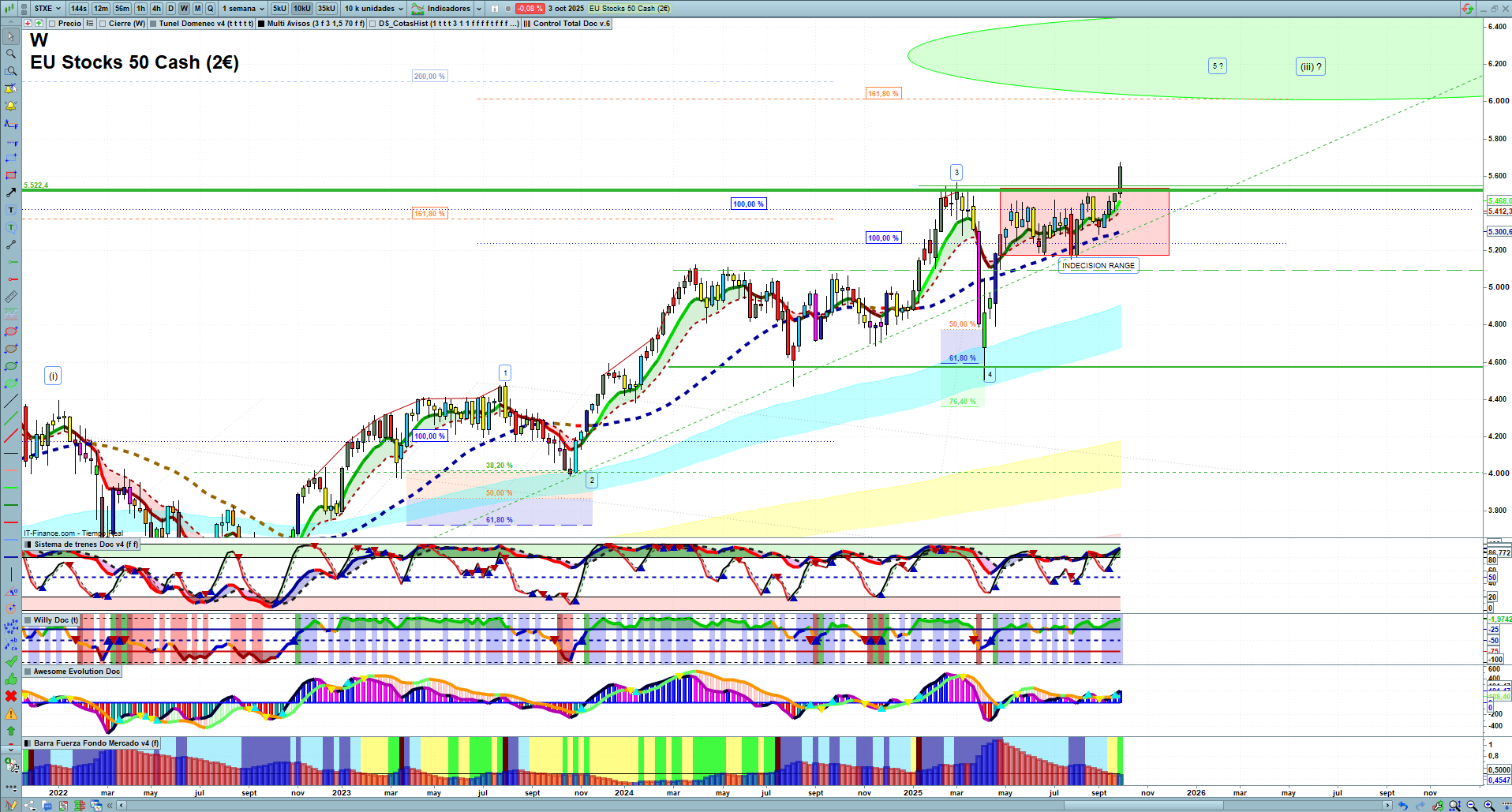1512x812 pixels.
Task: Pick the red ellipse drawing tool
Action: [x=11, y=331]
